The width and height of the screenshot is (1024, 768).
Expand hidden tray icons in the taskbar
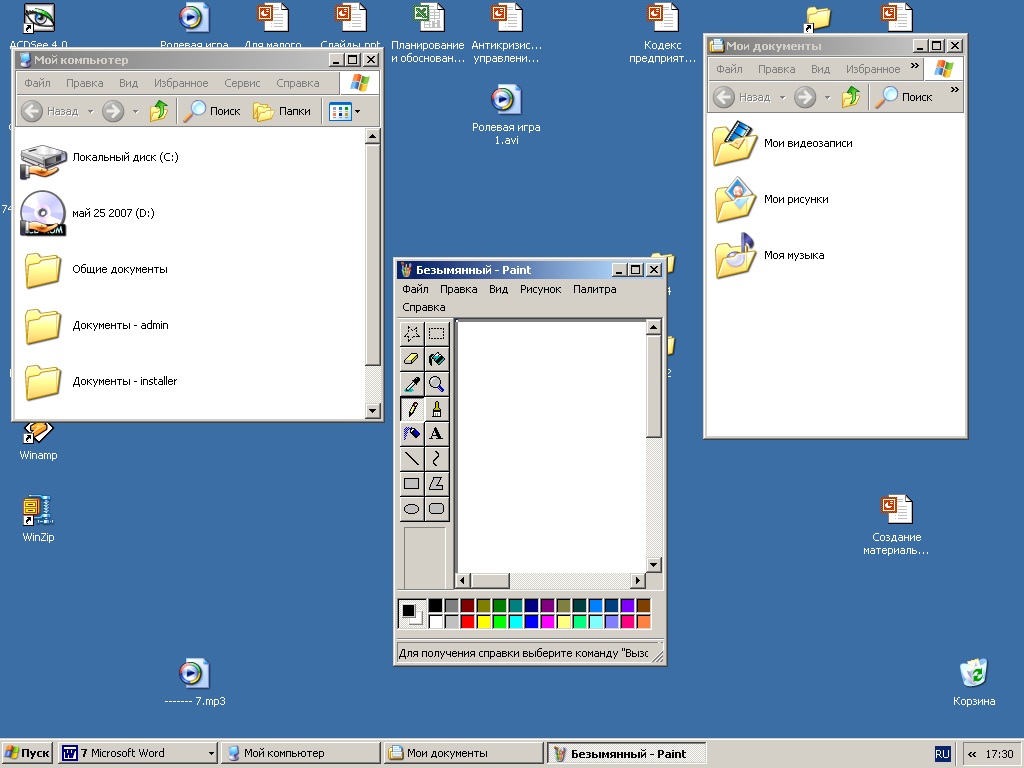972,754
